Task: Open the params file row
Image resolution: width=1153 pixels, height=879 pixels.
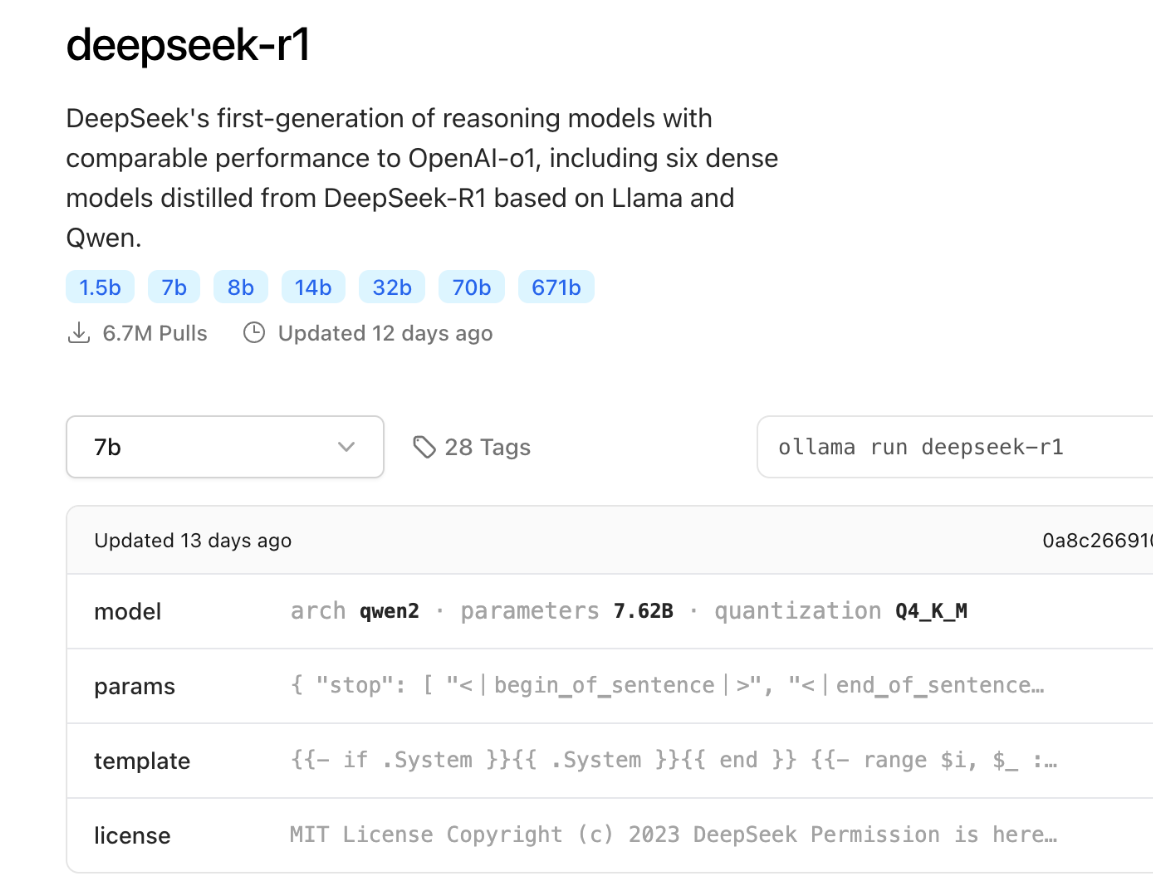Action: coord(610,686)
